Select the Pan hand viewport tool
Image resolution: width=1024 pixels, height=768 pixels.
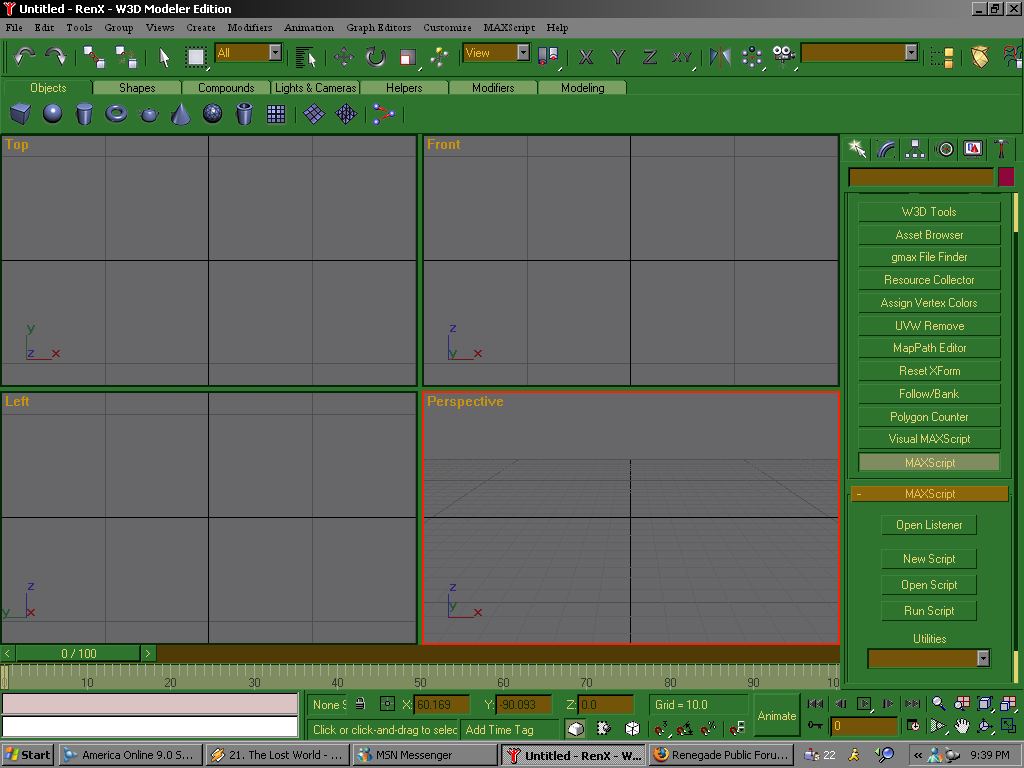(x=962, y=726)
